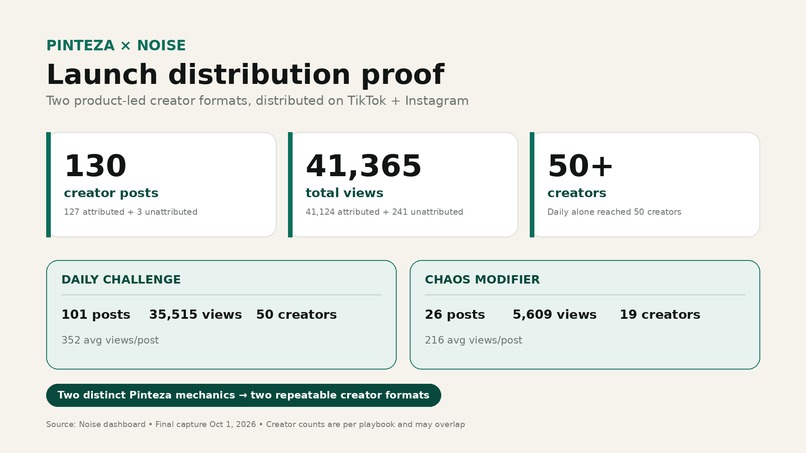Click '127 attributed + 3 unattributed' note
The height and width of the screenshot is (453, 806).
[131, 212]
